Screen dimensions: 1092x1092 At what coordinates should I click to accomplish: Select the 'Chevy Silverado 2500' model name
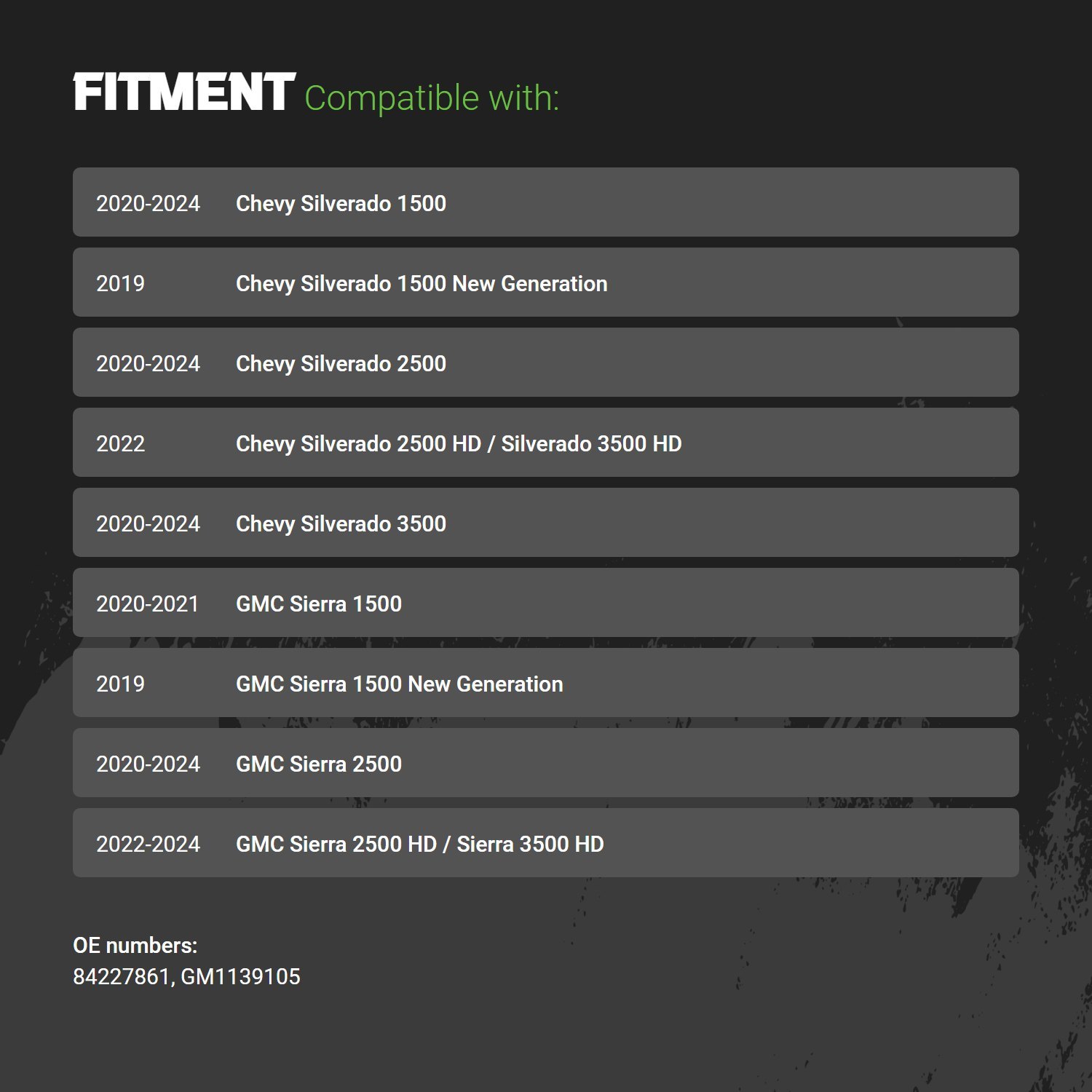coord(341,363)
